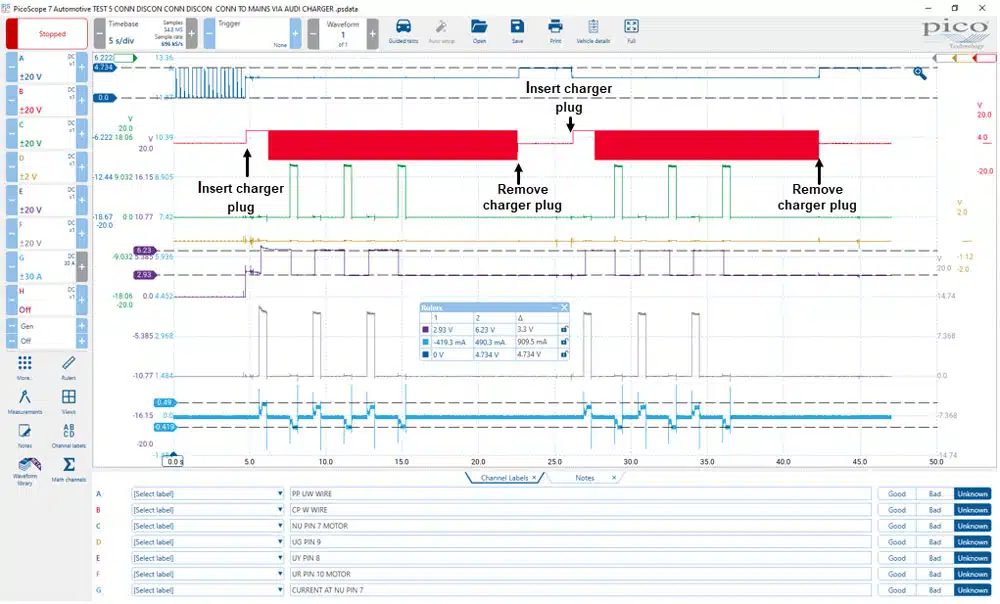Viewport: 1000px width, 604px height.
Task: Click the Open folder icon
Action: 479,27
